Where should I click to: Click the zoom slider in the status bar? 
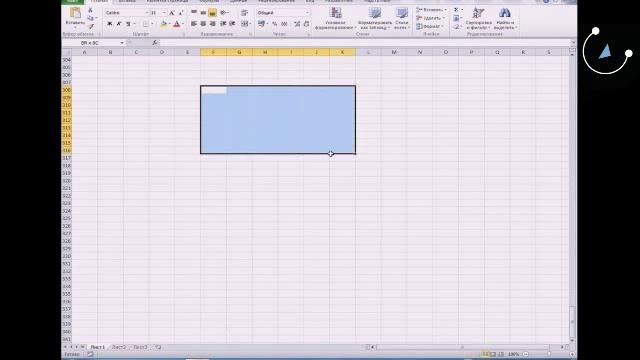548,354
